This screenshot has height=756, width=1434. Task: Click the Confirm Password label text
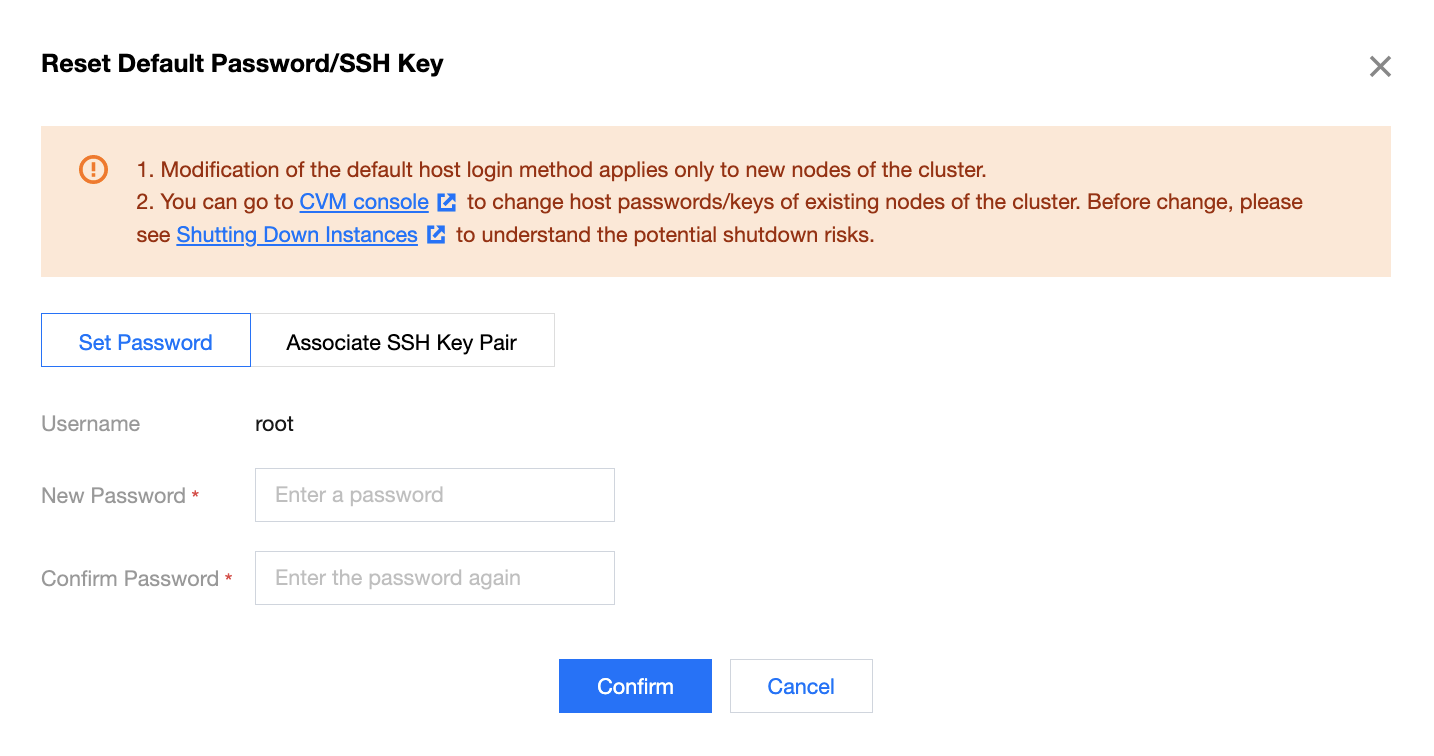pyautogui.click(x=129, y=579)
